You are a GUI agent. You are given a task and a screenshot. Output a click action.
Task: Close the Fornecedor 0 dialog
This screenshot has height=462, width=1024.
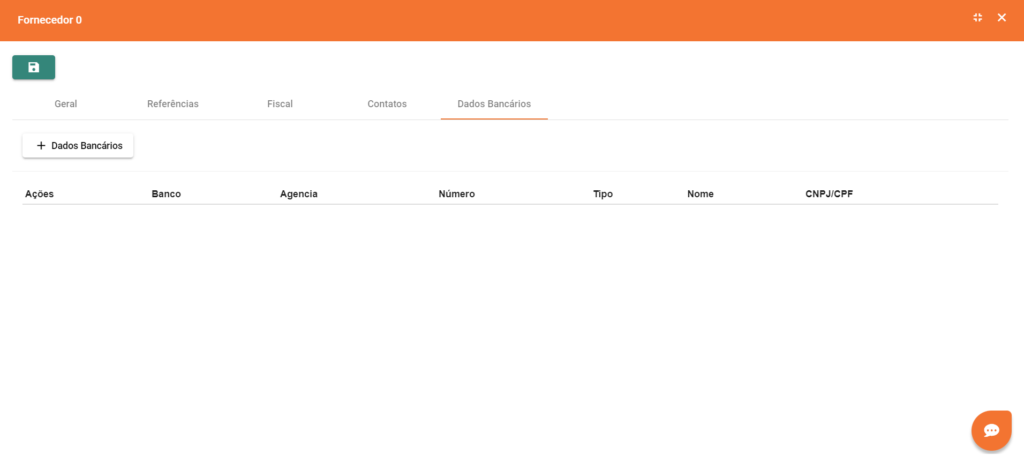[1001, 18]
